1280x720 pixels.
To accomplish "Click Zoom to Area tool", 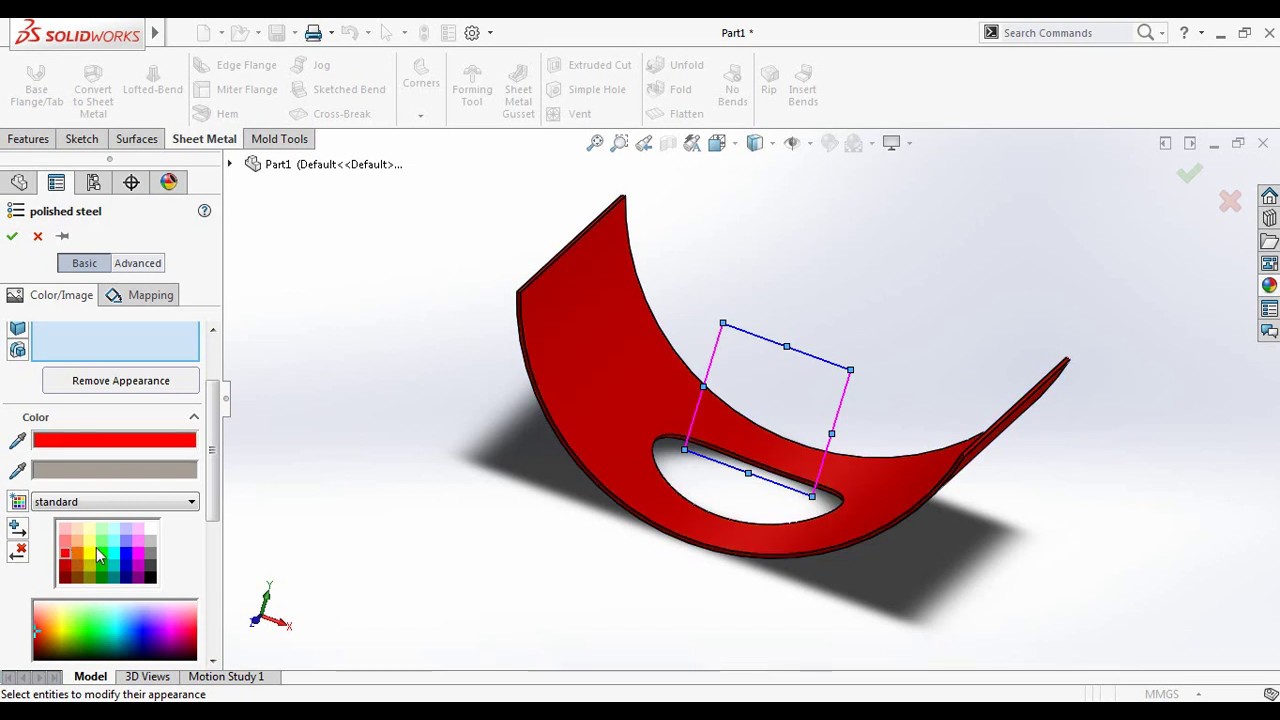I will click(619, 143).
